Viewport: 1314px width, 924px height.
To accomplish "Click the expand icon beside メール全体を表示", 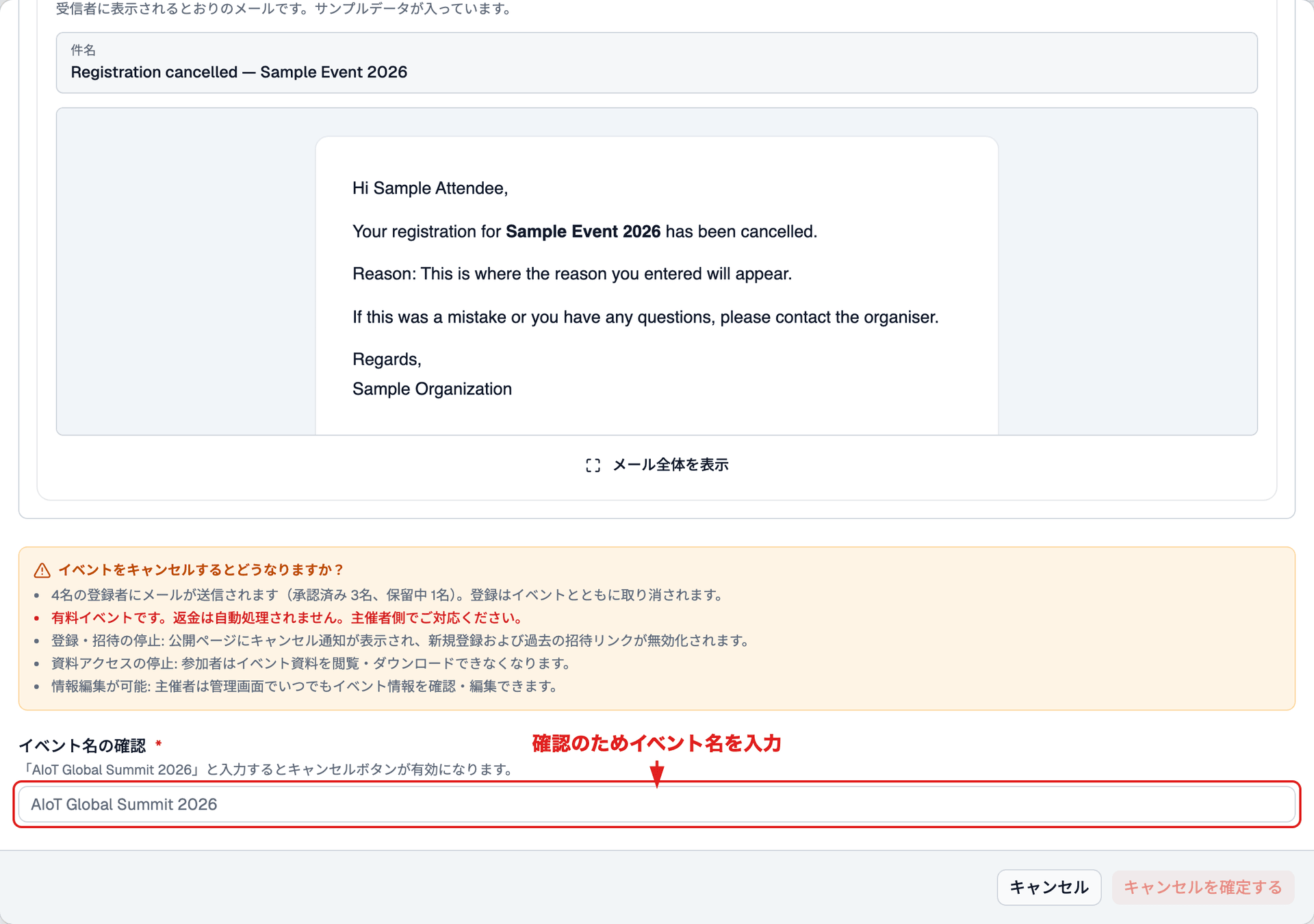I will 593,465.
